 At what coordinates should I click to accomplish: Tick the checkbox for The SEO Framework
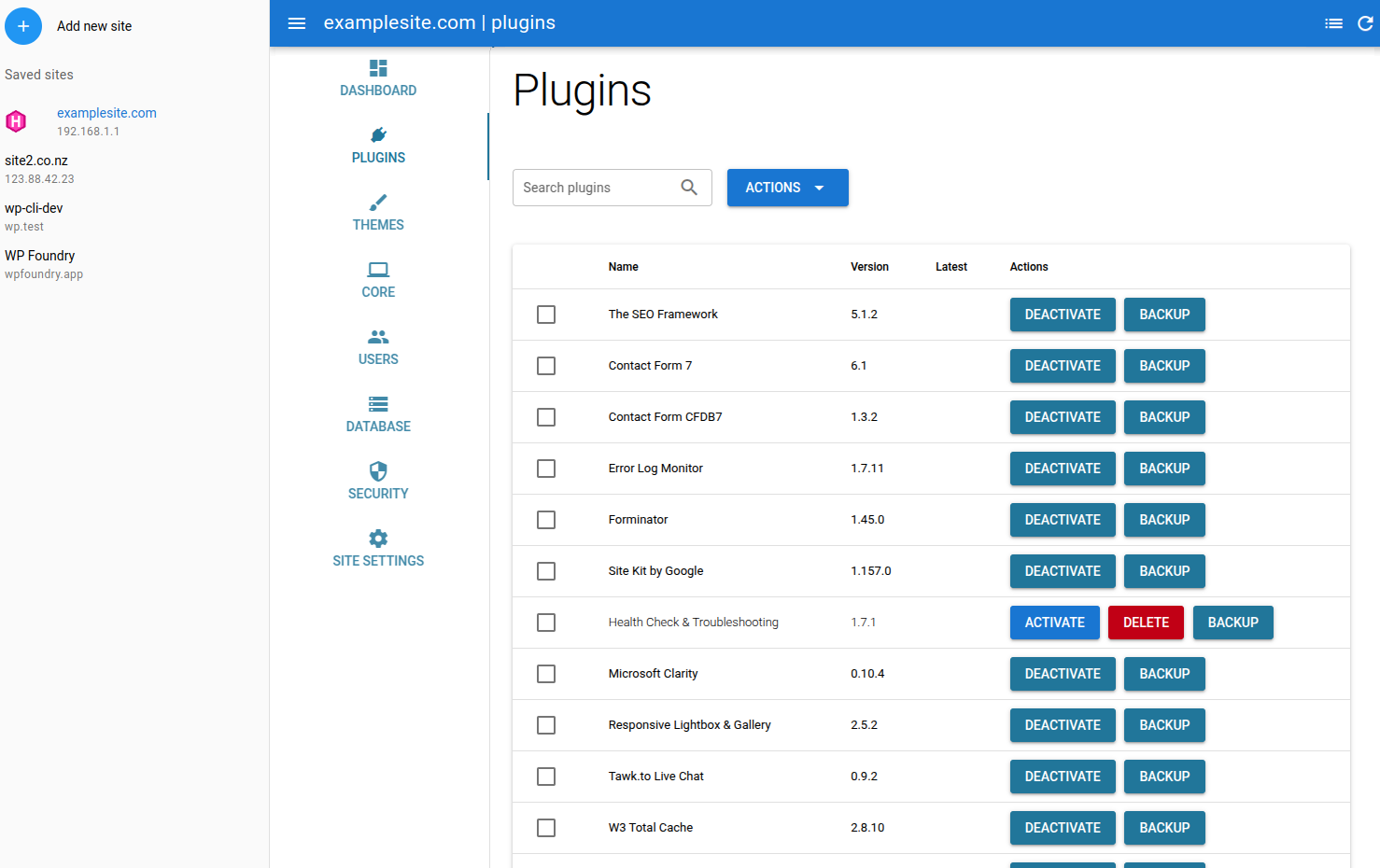point(546,315)
